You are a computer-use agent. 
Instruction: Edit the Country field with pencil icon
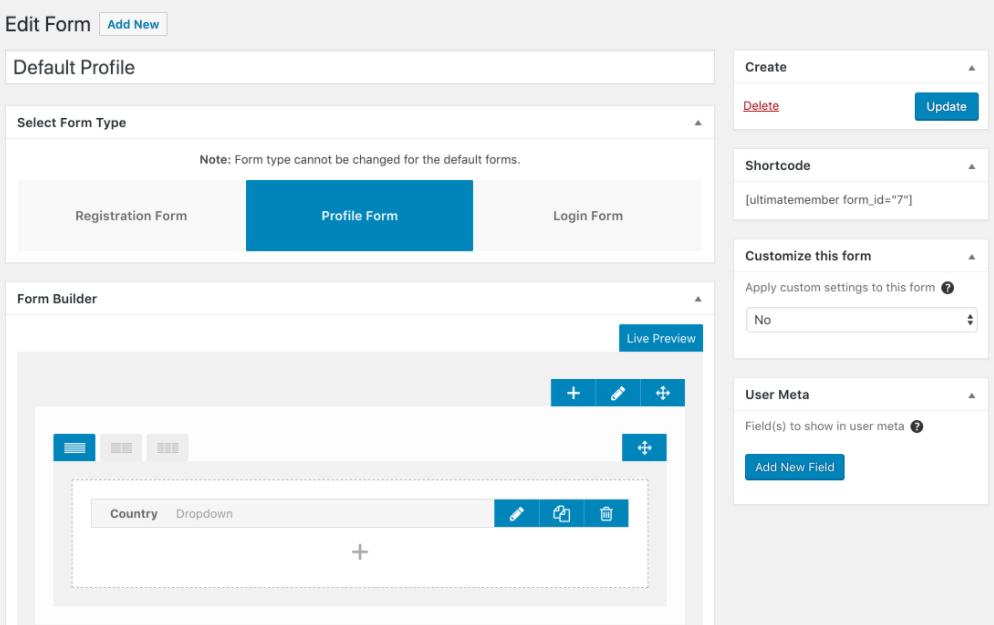517,513
